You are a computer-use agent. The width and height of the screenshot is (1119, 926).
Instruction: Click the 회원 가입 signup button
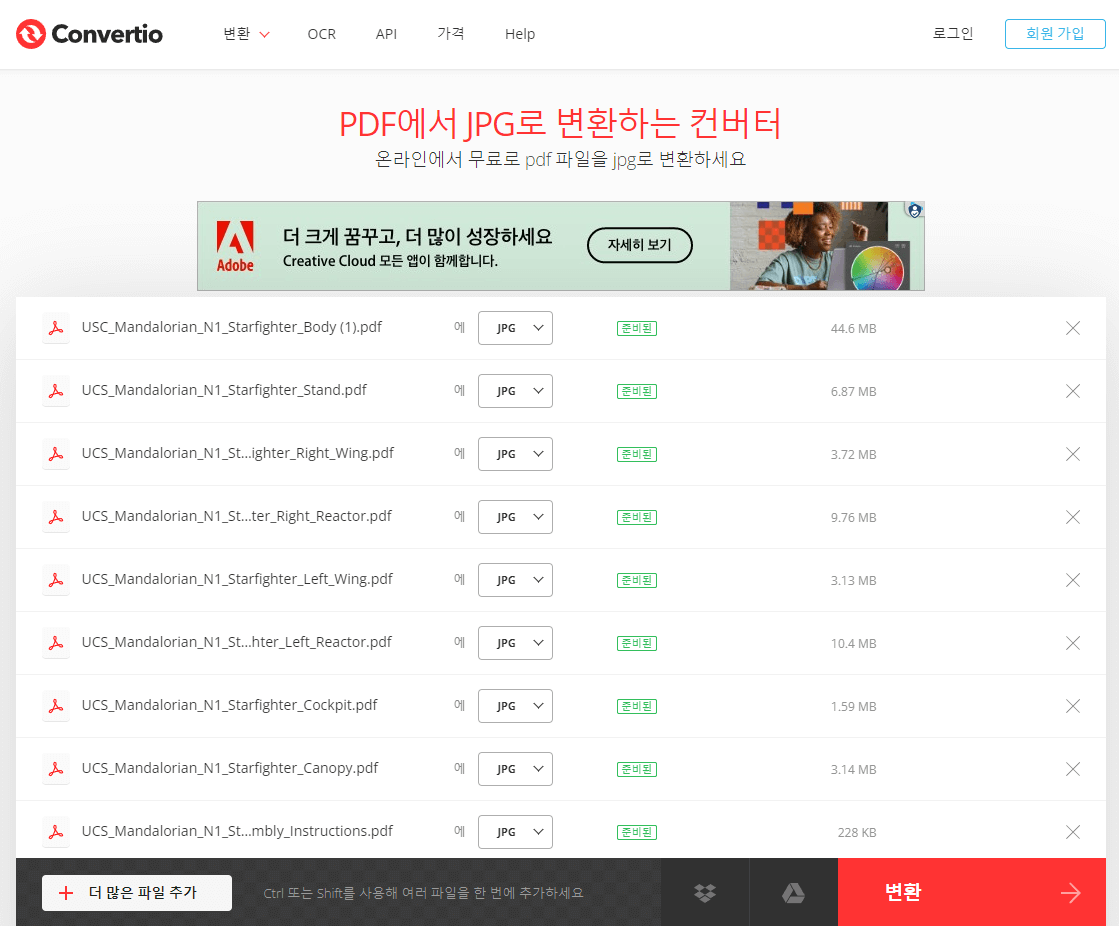[x=1055, y=33]
